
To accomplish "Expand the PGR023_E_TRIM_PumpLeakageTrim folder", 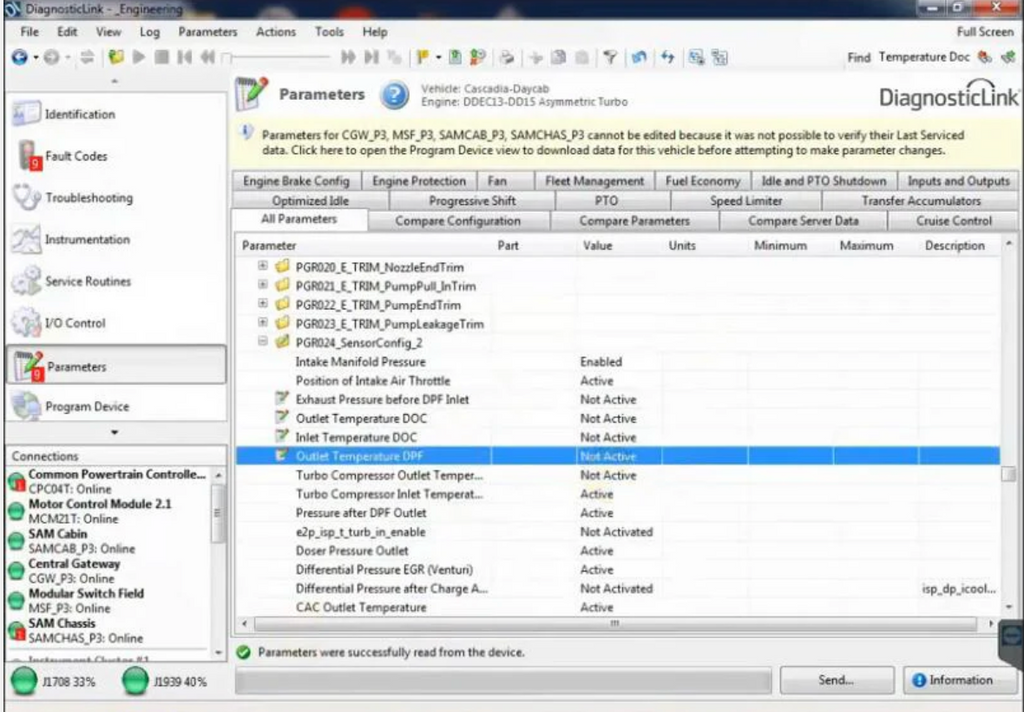I will tap(263, 324).
